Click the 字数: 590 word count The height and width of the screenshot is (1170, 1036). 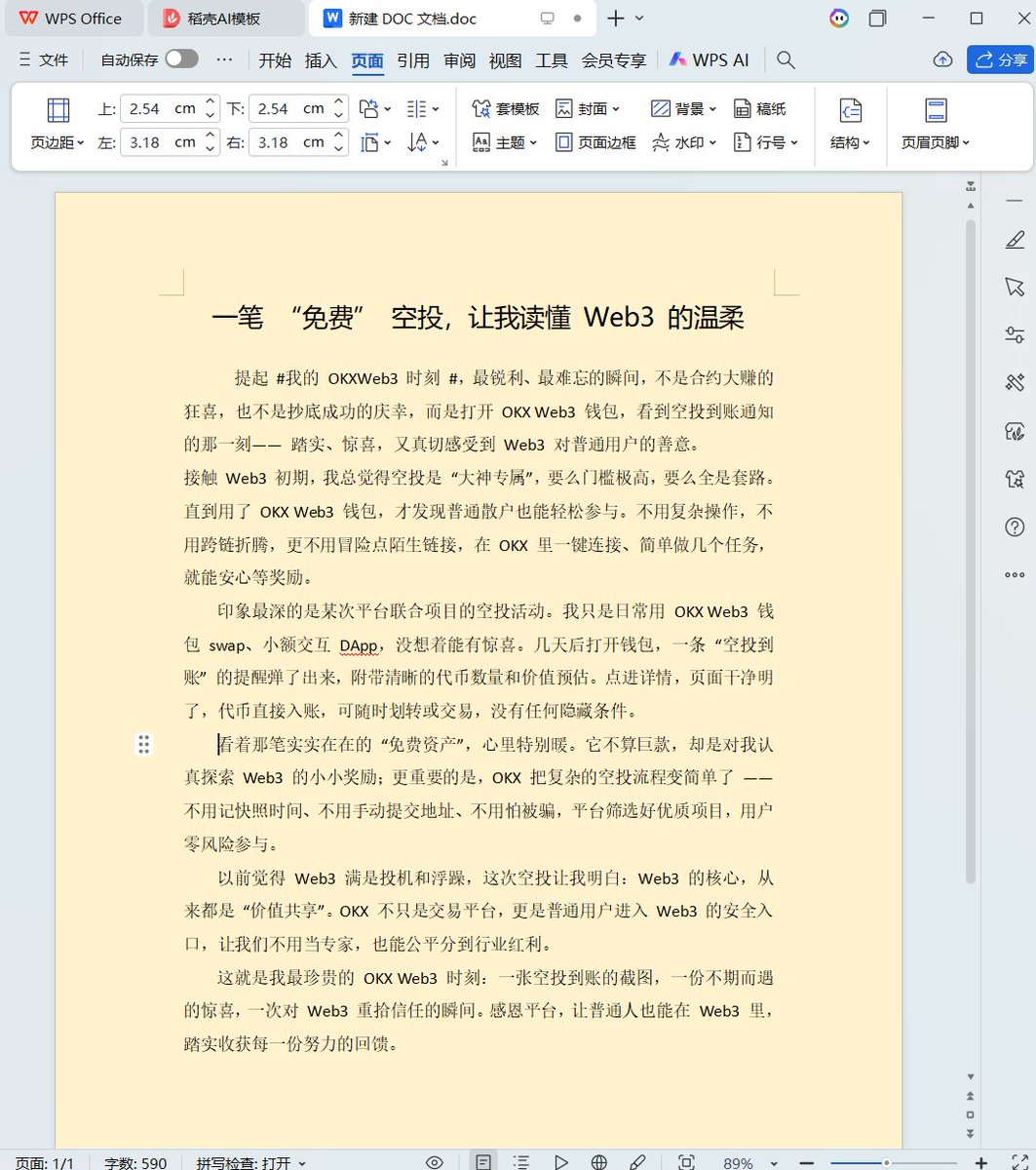[x=135, y=1163]
